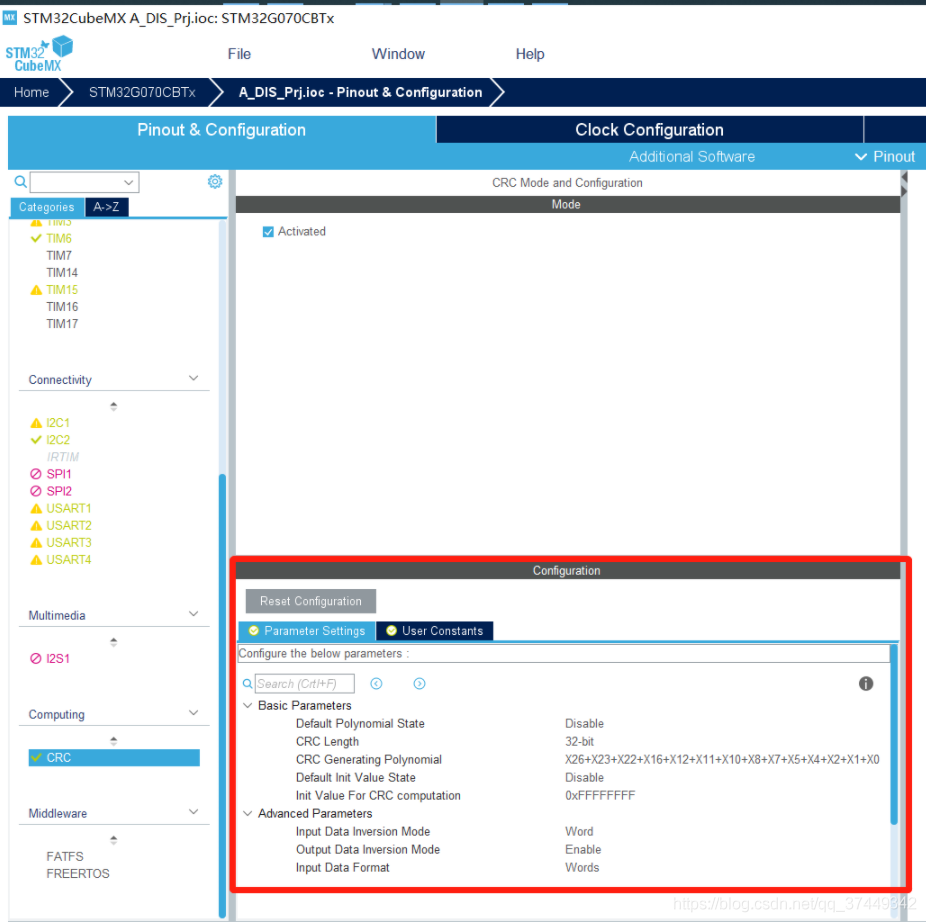Click the sort arrows under Connectivity
This screenshot has height=922, width=926.
[x=113, y=406]
